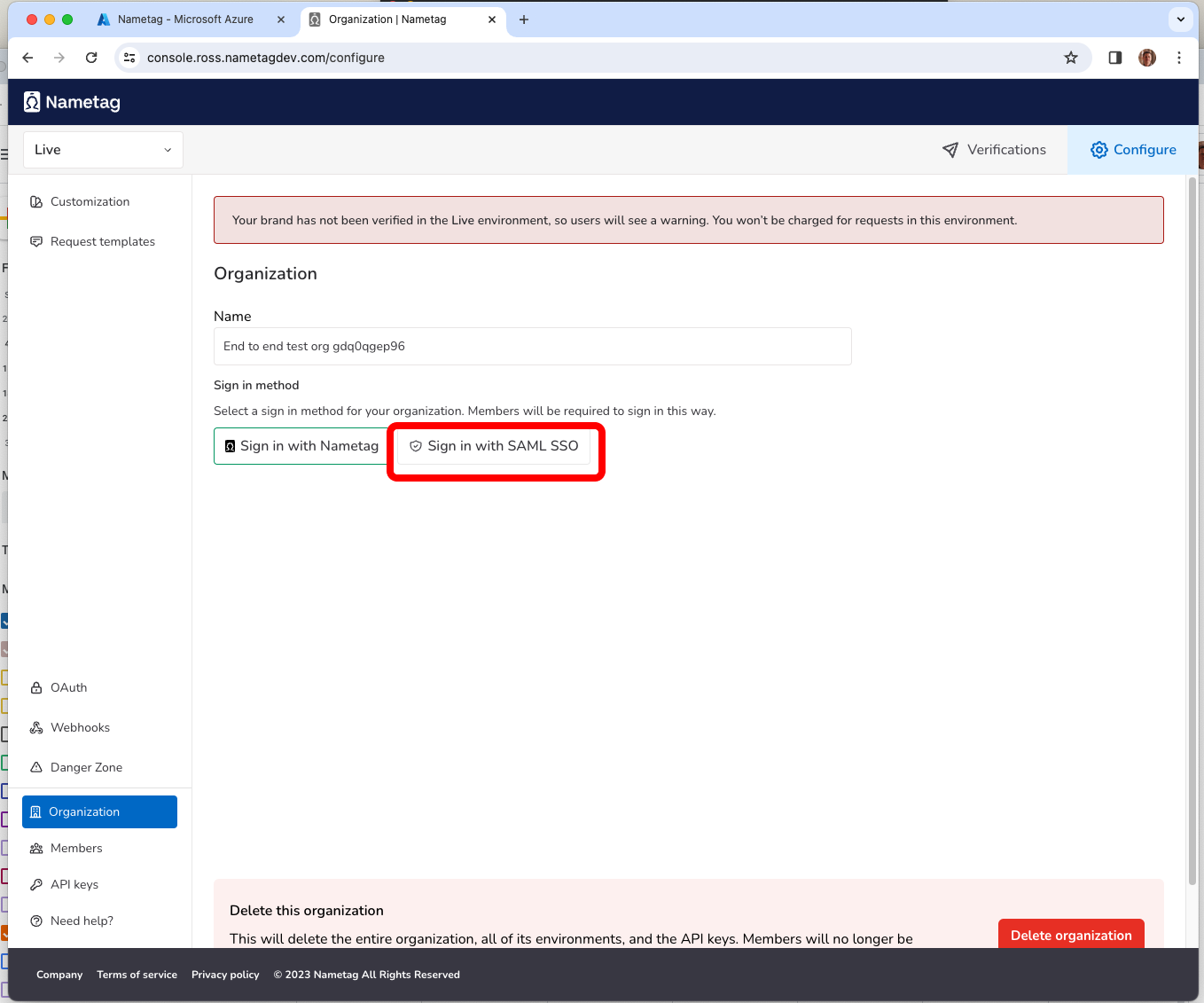Click the Danger Zone warning triangle icon
Viewport: 1204px width, 1003px height.
[x=36, y=767]
